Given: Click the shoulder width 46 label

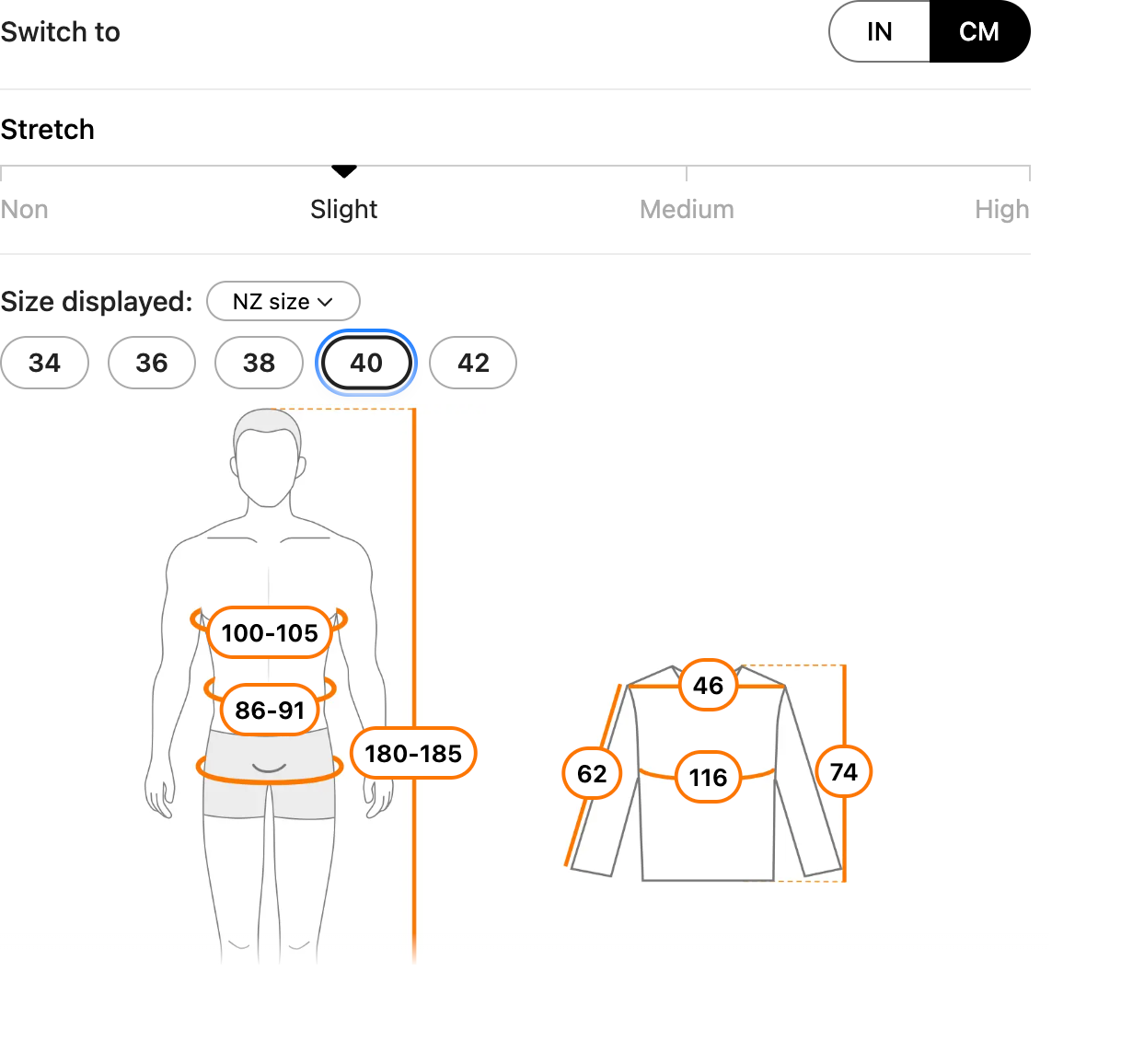Looking at the screenshot, I should point(708,686).
